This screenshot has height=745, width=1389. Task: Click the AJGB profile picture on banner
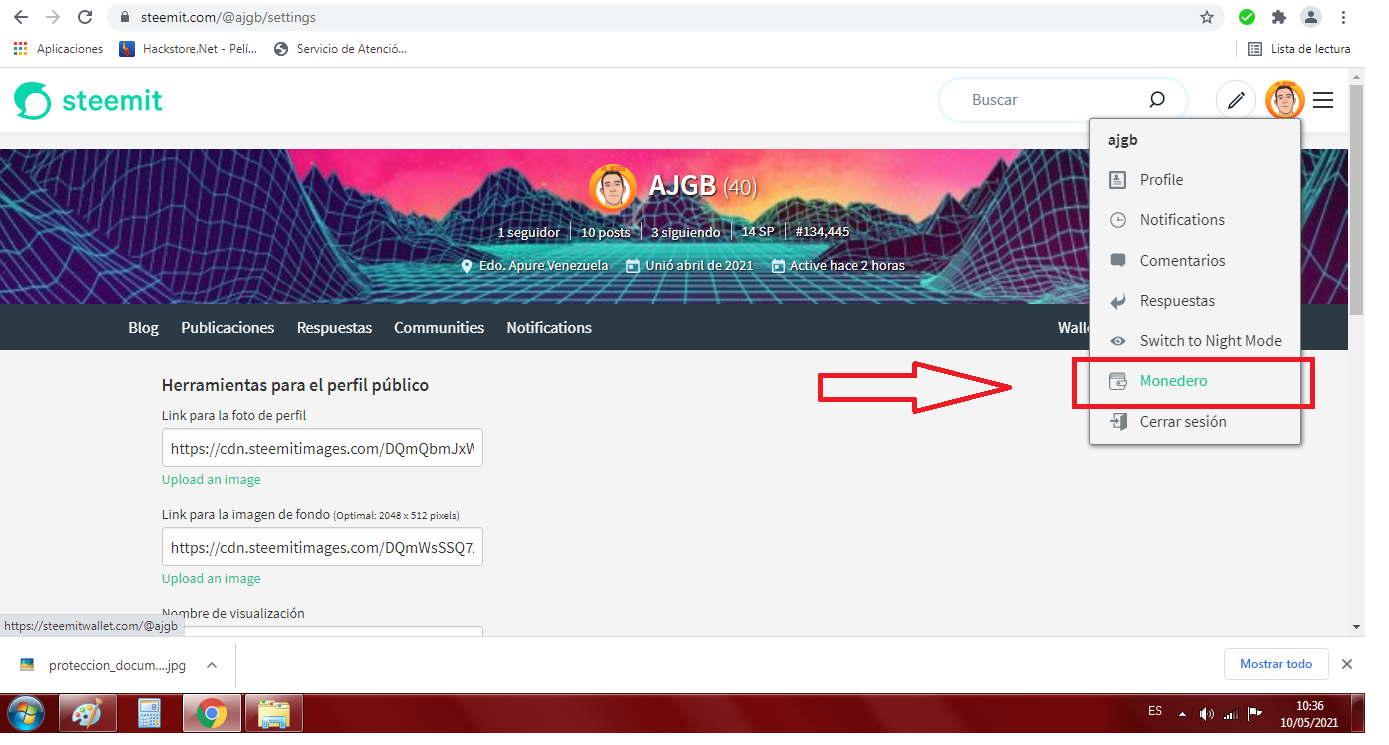[x=613, y=187]
